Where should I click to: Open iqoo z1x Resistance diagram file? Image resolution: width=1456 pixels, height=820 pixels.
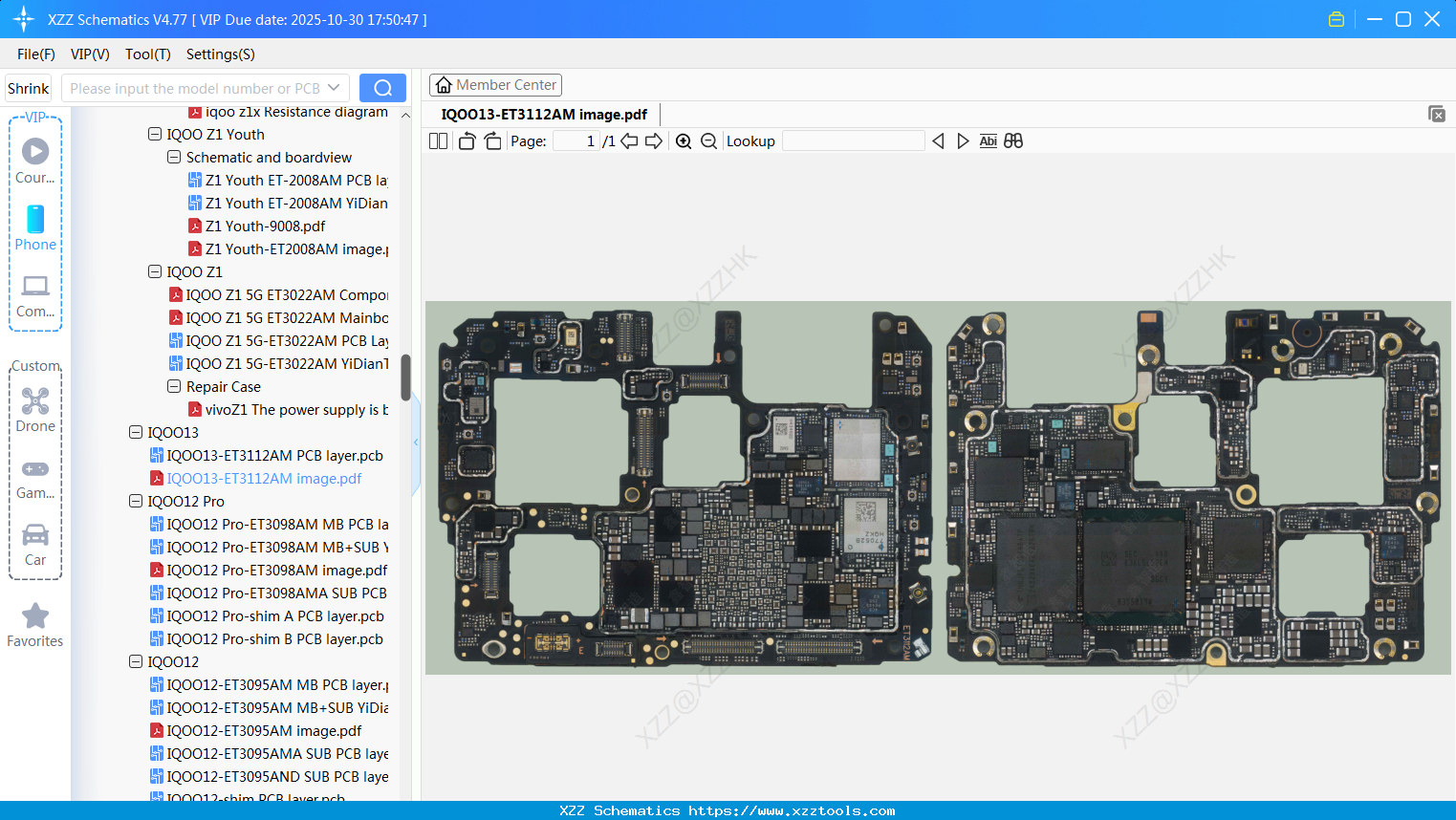pos(288,113)
